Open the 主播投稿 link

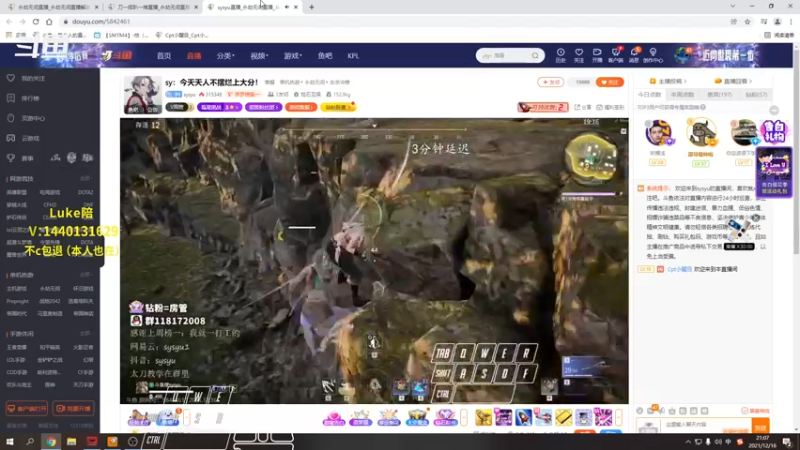(668, 81)
